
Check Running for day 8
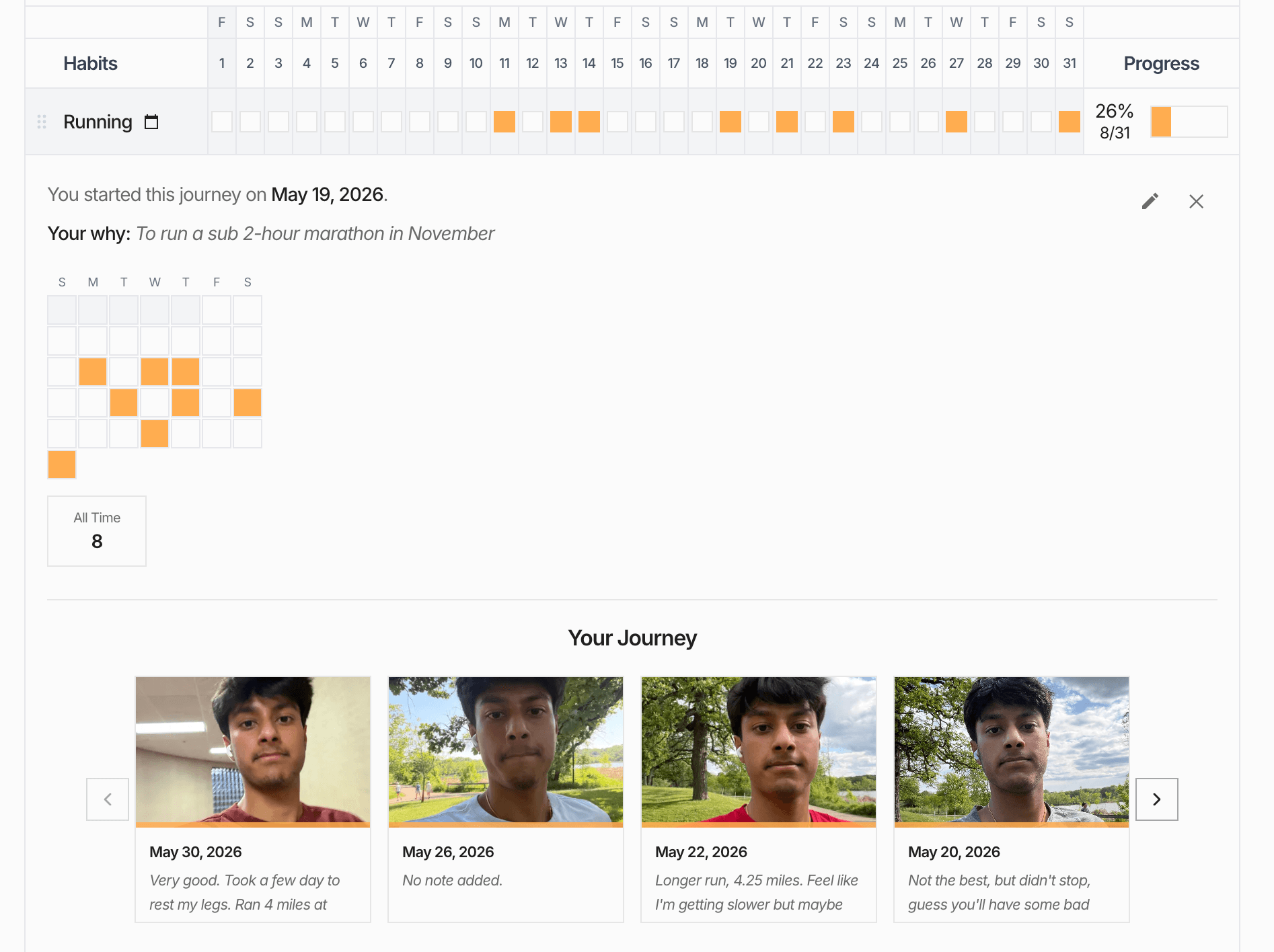click(x=420, y=122)
